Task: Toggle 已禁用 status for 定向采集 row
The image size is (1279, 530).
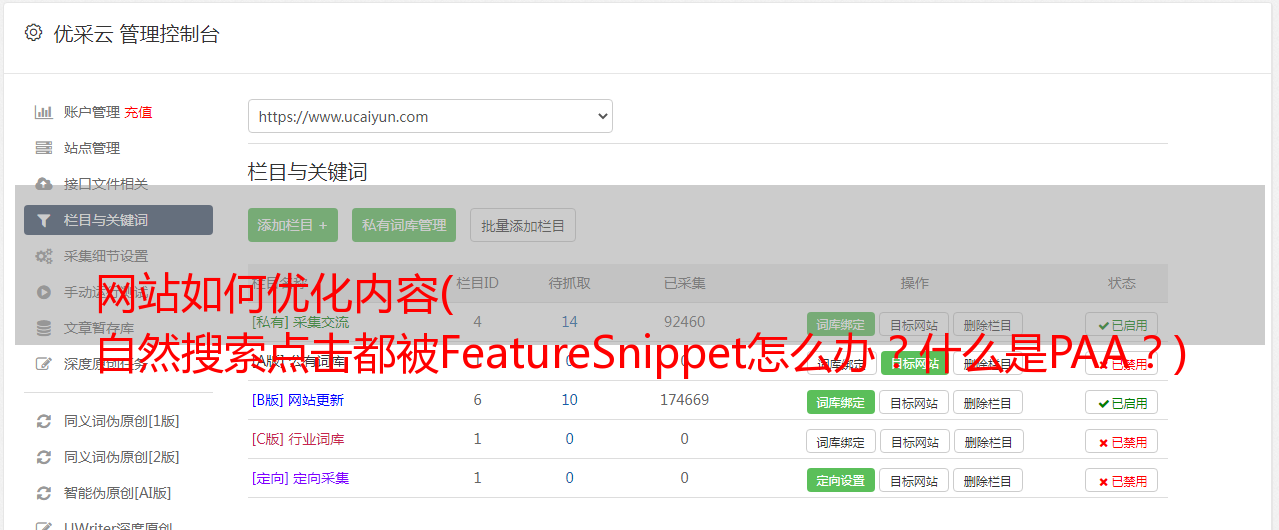Action: pyautogui.click(x=1122, y=480)
